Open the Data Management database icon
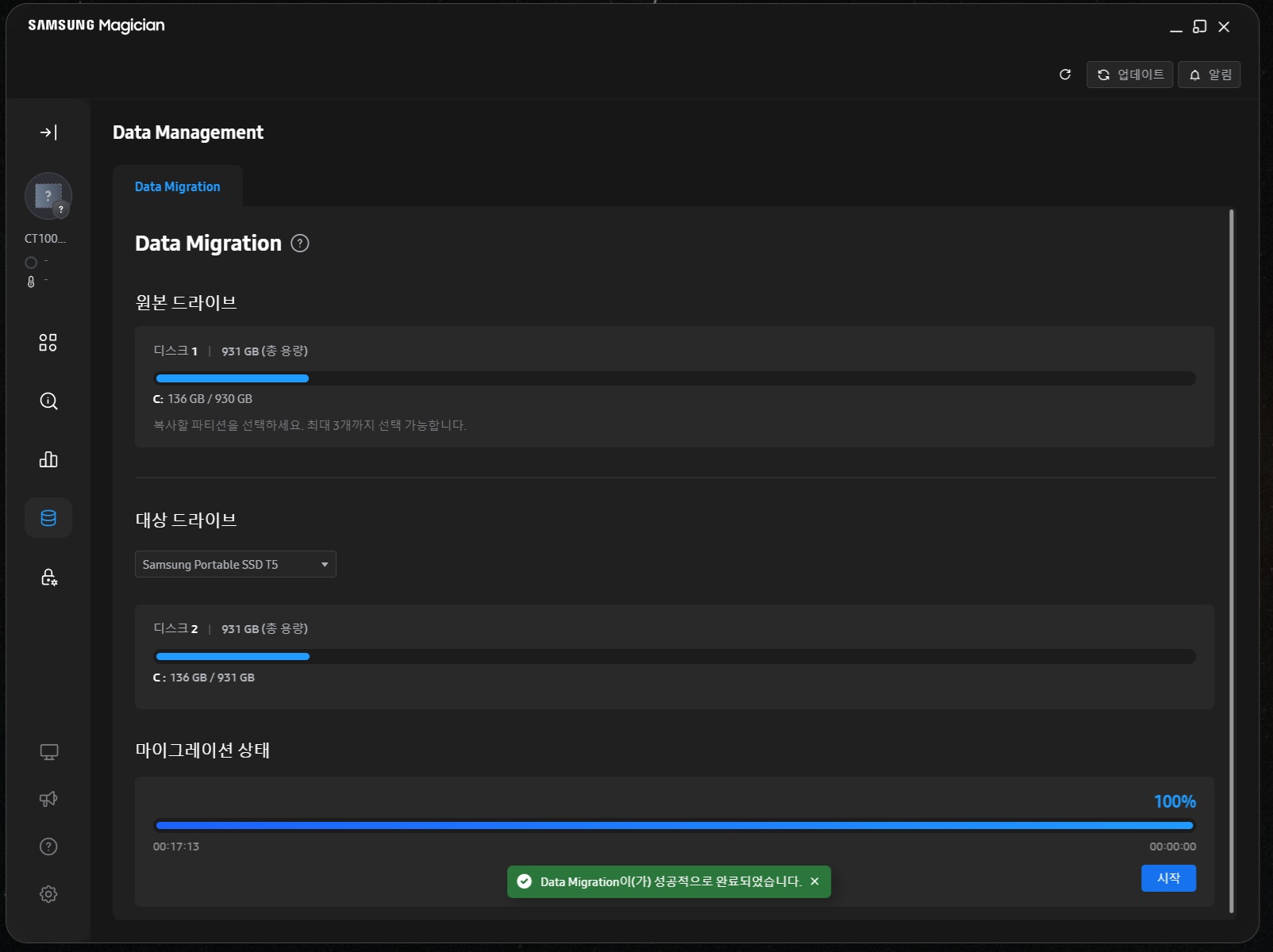The width and height of the screenshot is (1273, 952). tap(48, 518)
